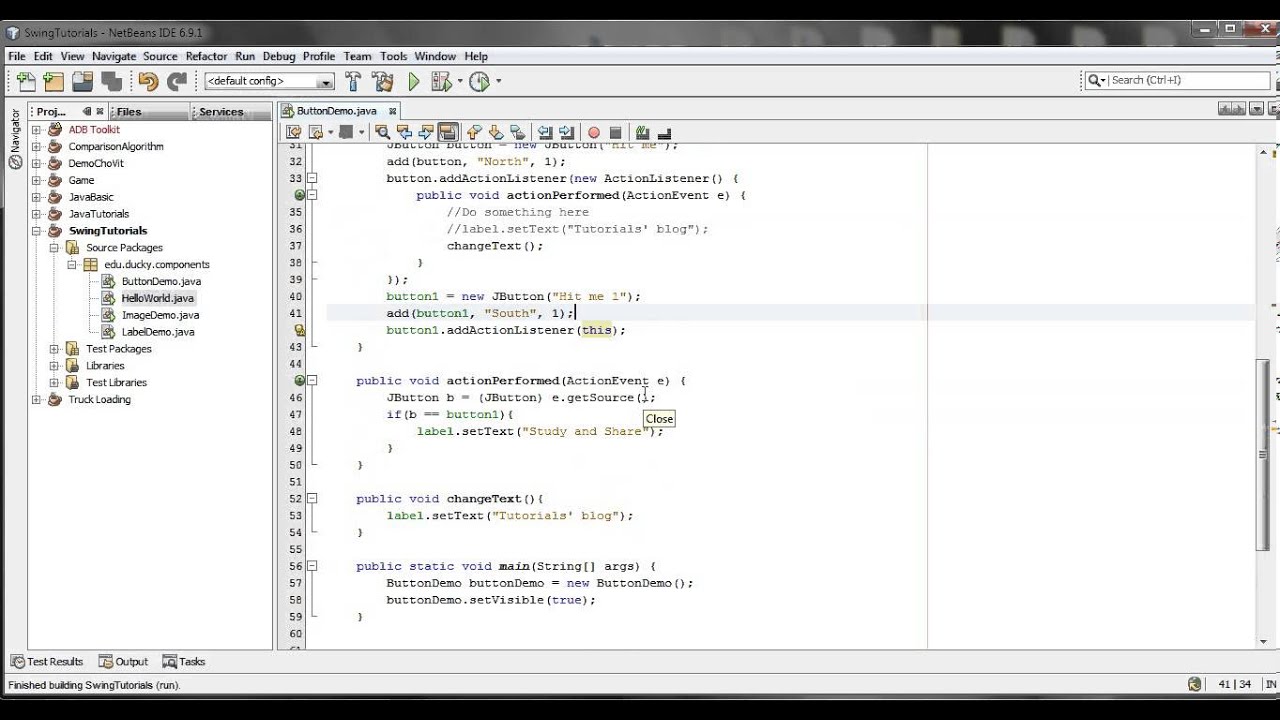Click the Shift Line Left icon

(545, 132)
